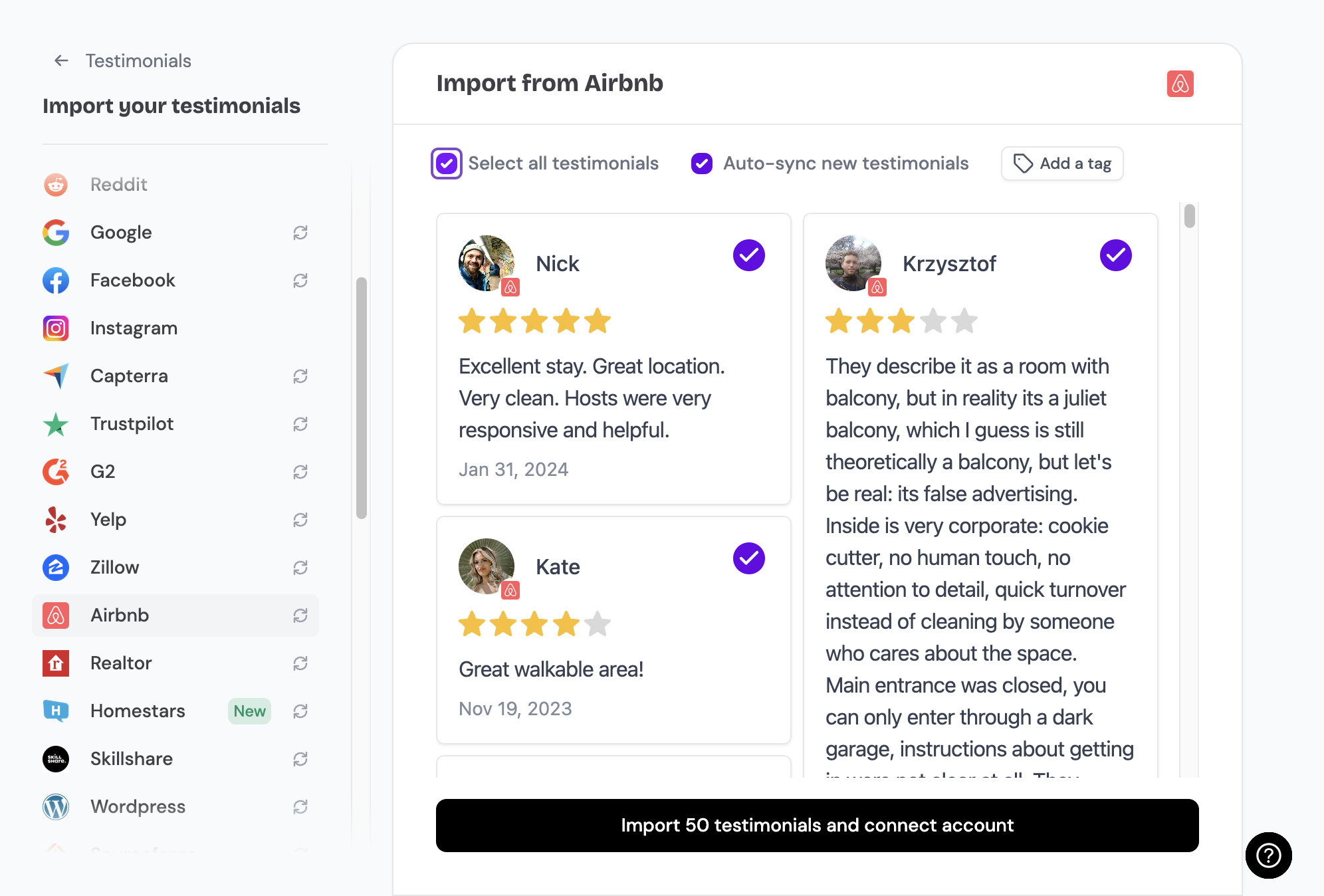The image size is (1324, 896).
Task: Click the sidebar source list scrollbar
Action: pos(362,397)
